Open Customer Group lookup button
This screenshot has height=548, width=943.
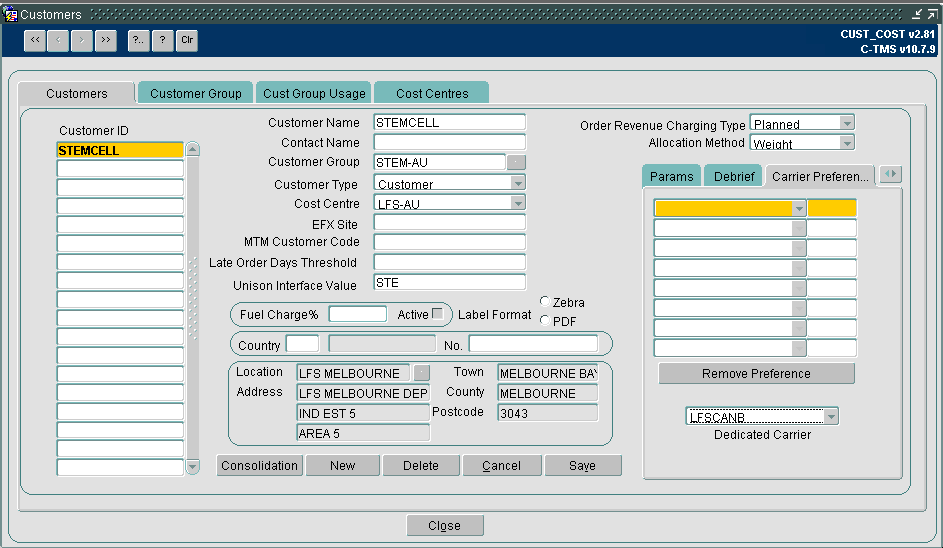click(516, 162)
